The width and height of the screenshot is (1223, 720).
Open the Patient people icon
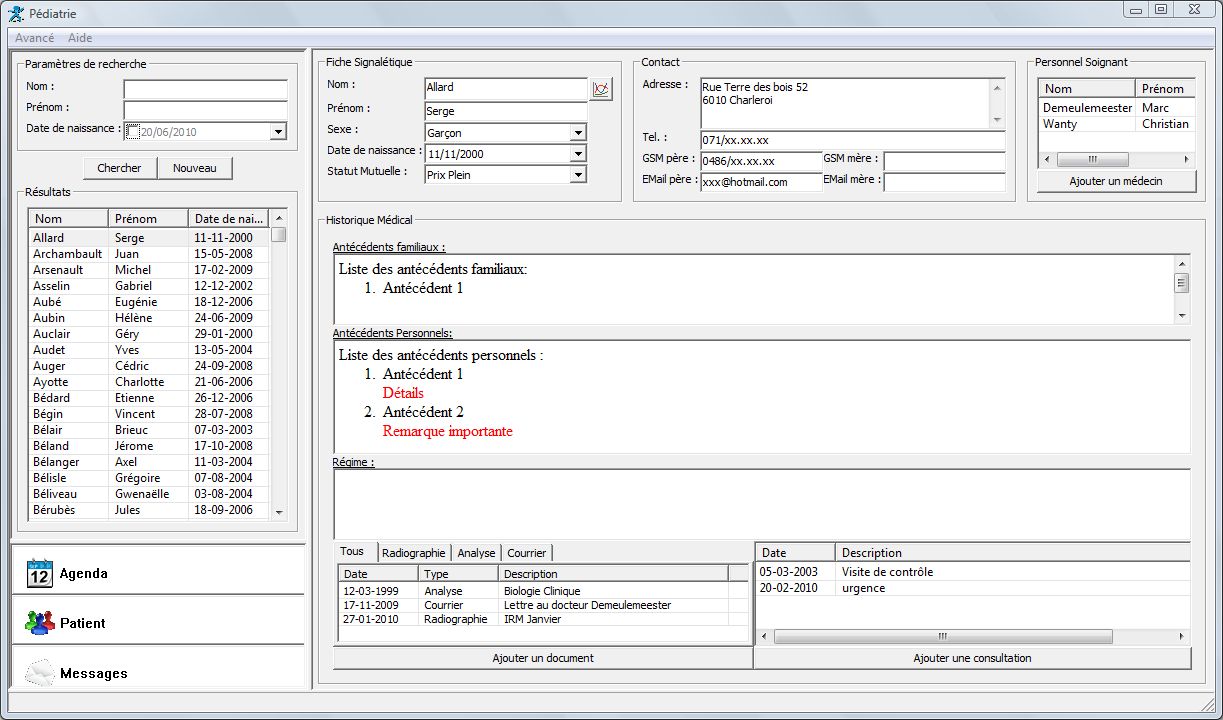[x=39, y=622]
